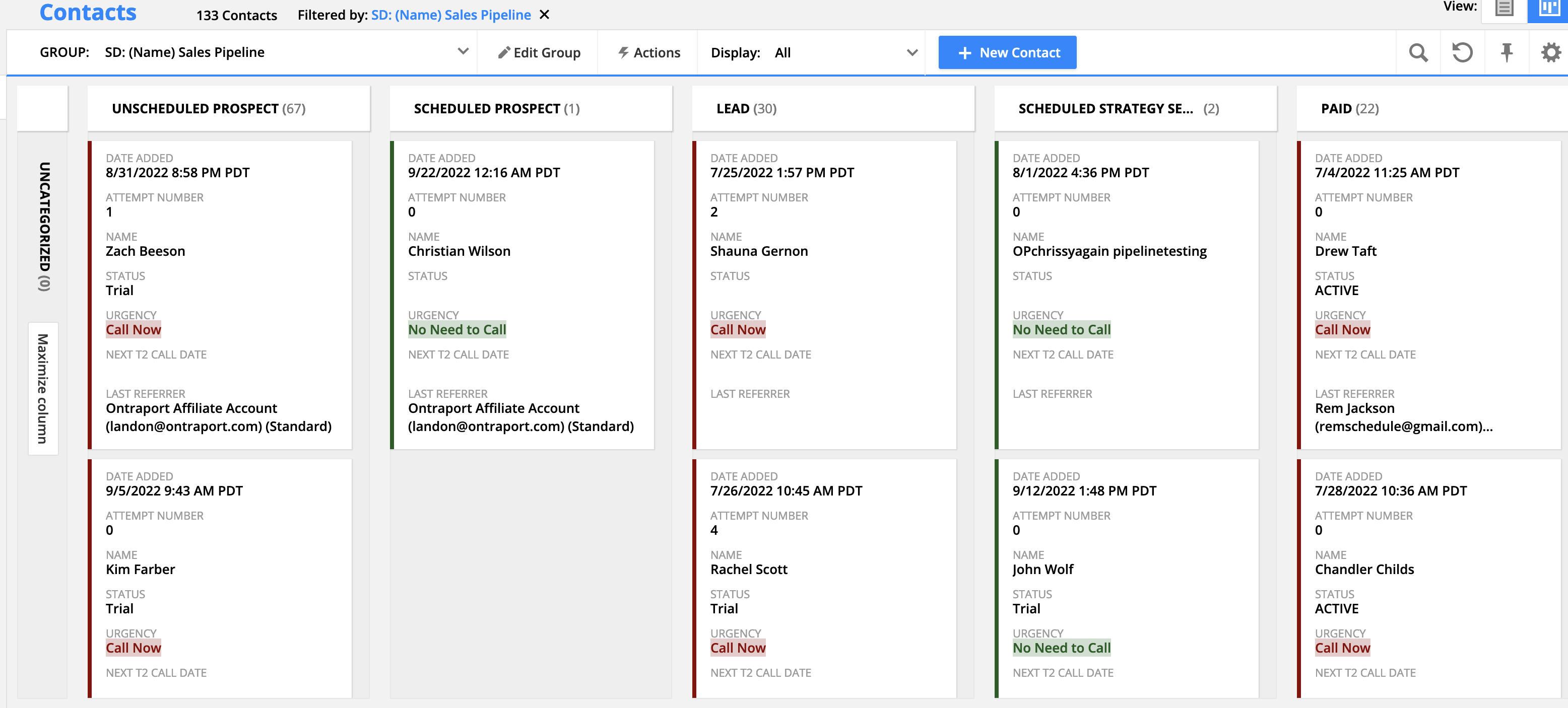Click No Need to Call on Christian Wilson
Screen dimensions: 1568x708
pyautogui.click(x=456, y=330)
